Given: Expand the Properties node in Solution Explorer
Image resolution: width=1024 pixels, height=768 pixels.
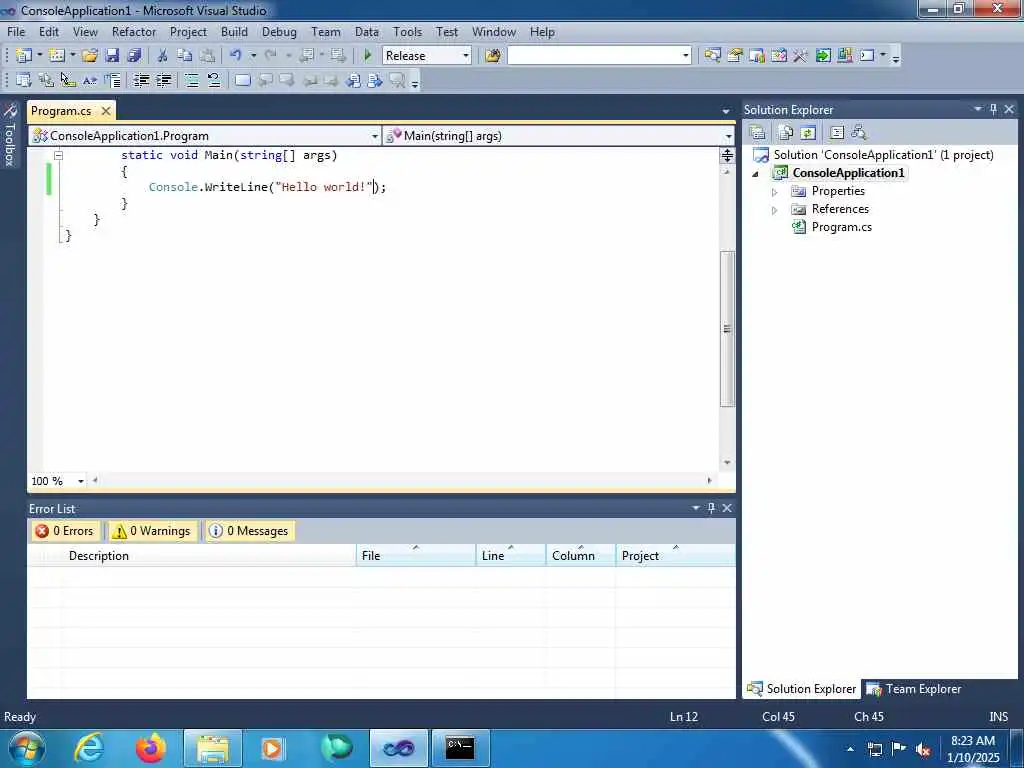Looking at the screenshot, I should point(775,192).
